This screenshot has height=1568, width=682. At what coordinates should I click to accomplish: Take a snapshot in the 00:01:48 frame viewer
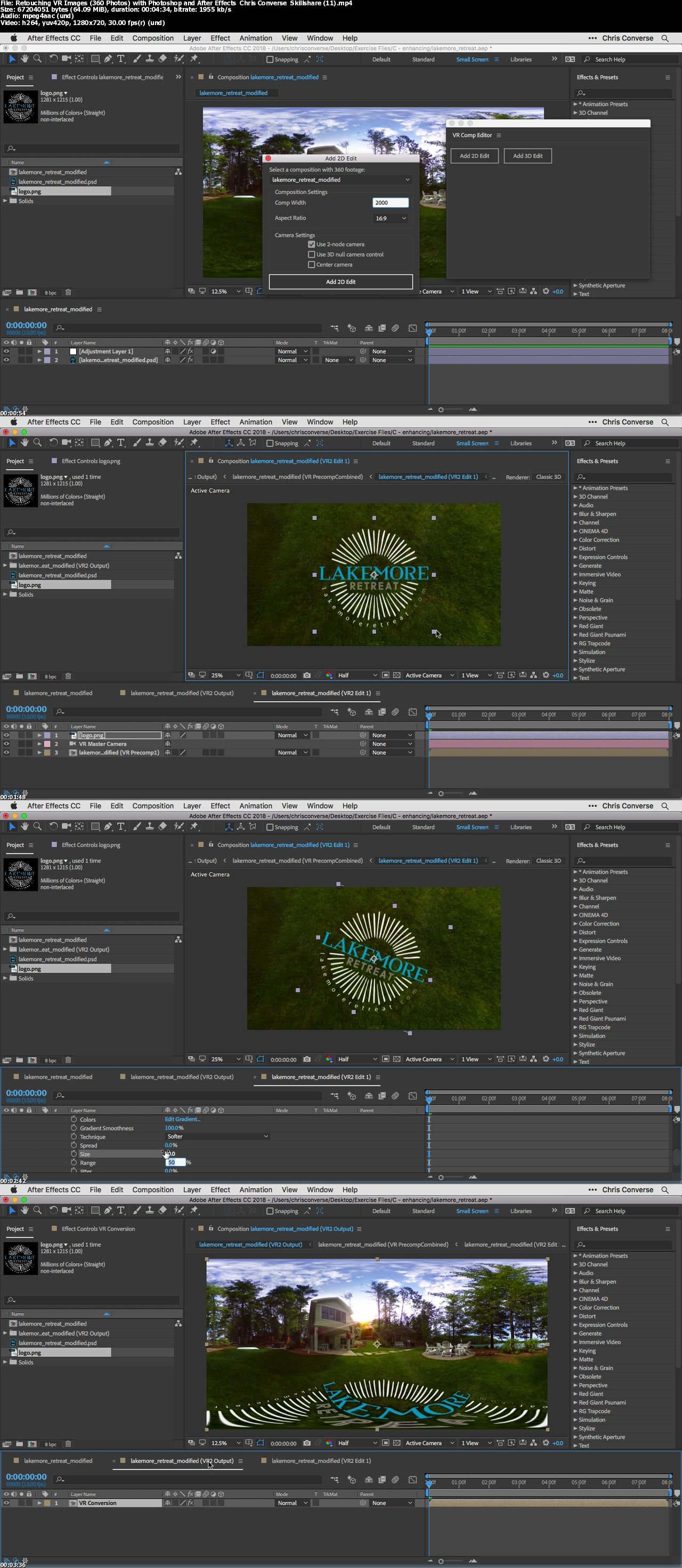(x=306, y=675)
